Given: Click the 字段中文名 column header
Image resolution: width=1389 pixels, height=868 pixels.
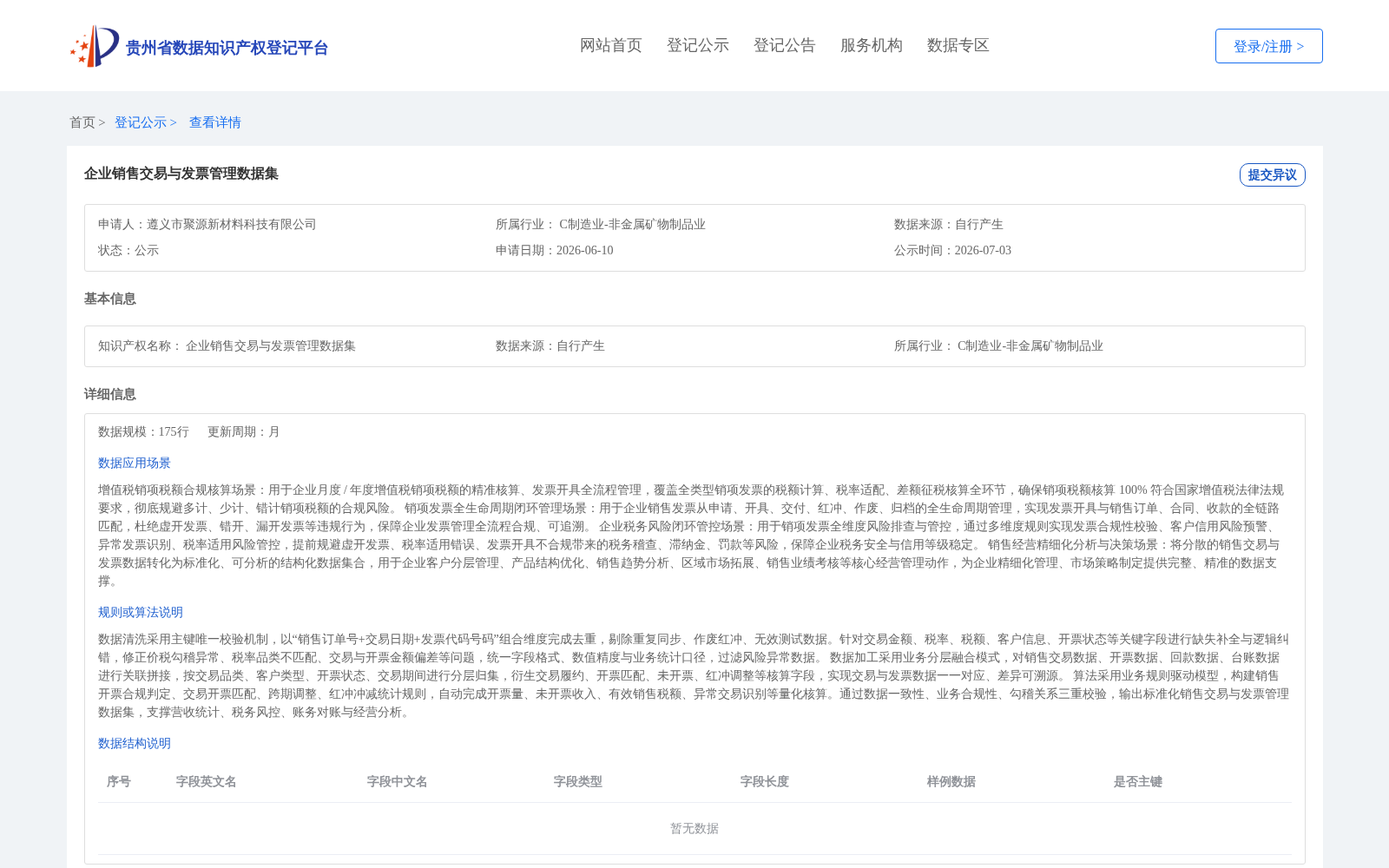Looking at the screenshot, I should [398, 782].
